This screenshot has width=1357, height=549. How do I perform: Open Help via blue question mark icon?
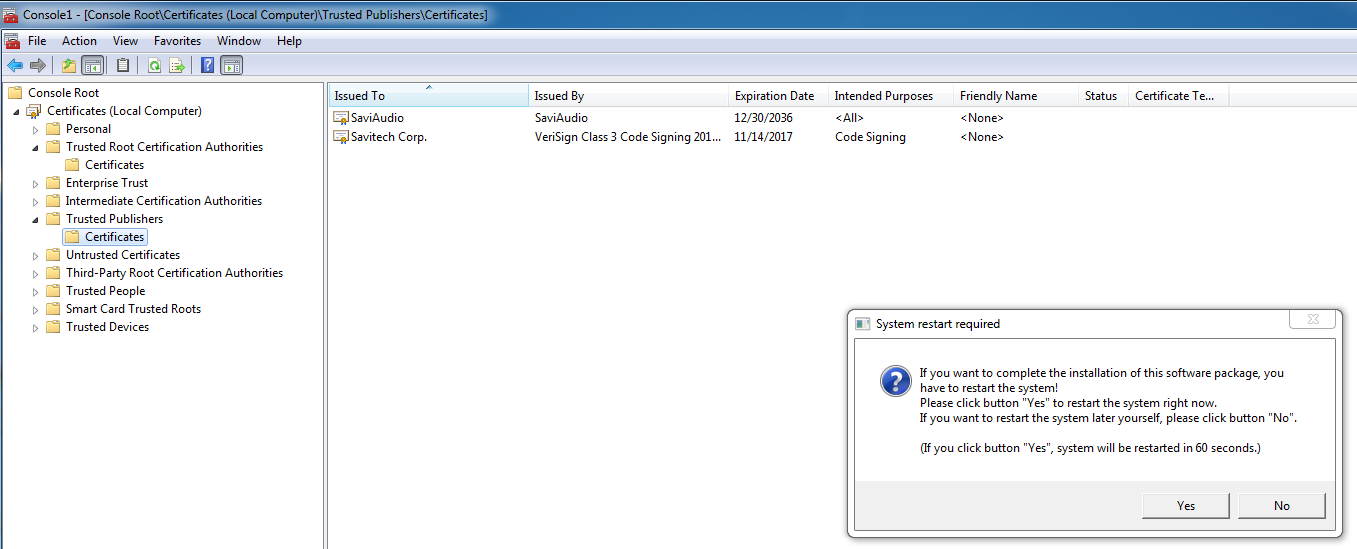coord(207,66)
